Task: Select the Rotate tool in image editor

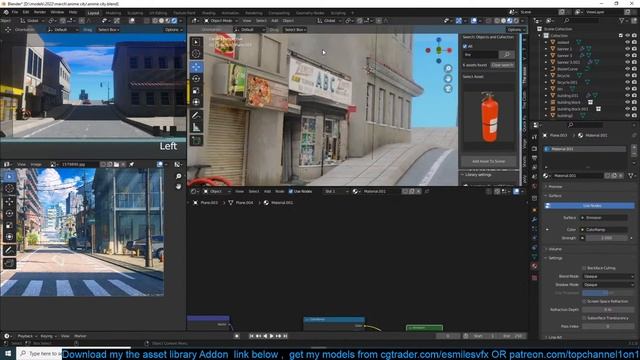Action: [x=9, y=213]
